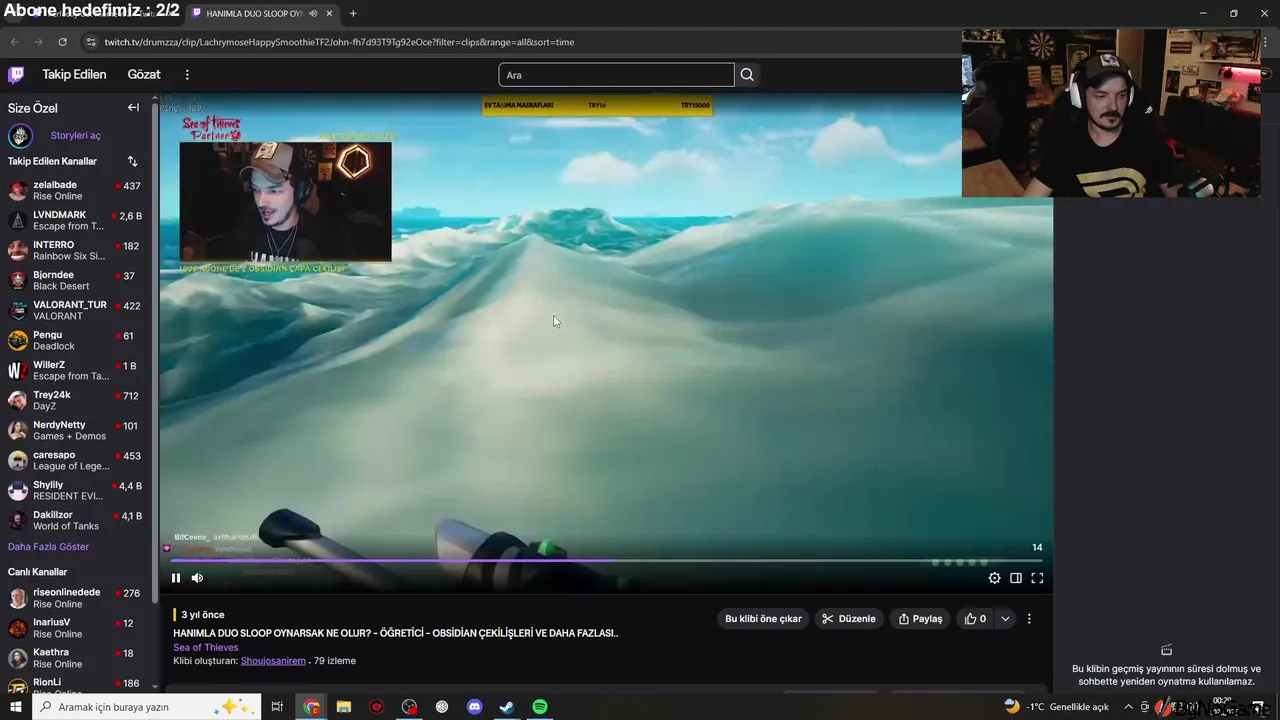
Task: Open Discord on the taskbar
Action: click(x=475, y=707)
